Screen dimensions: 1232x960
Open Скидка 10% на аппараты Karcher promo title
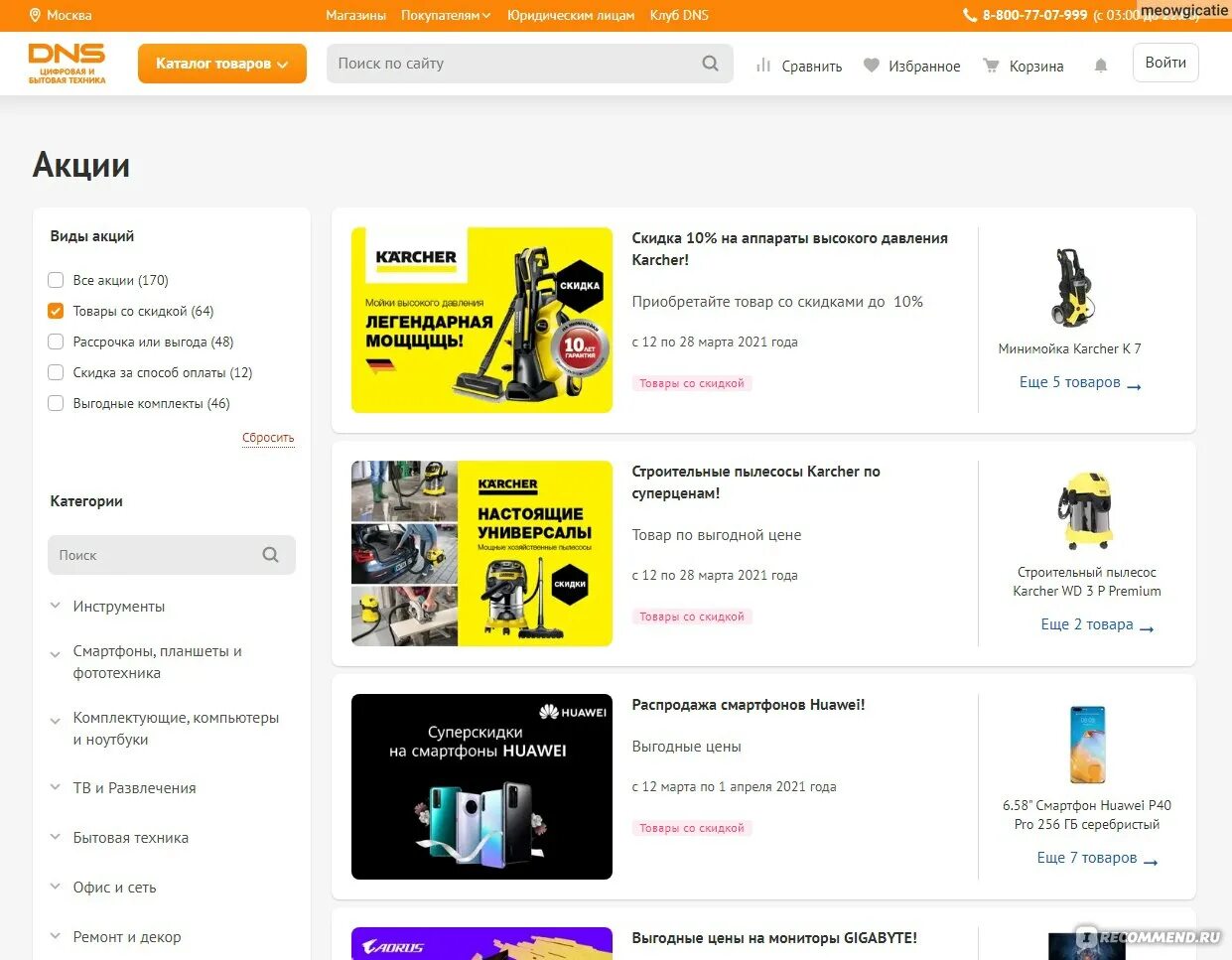coord(789,249)
